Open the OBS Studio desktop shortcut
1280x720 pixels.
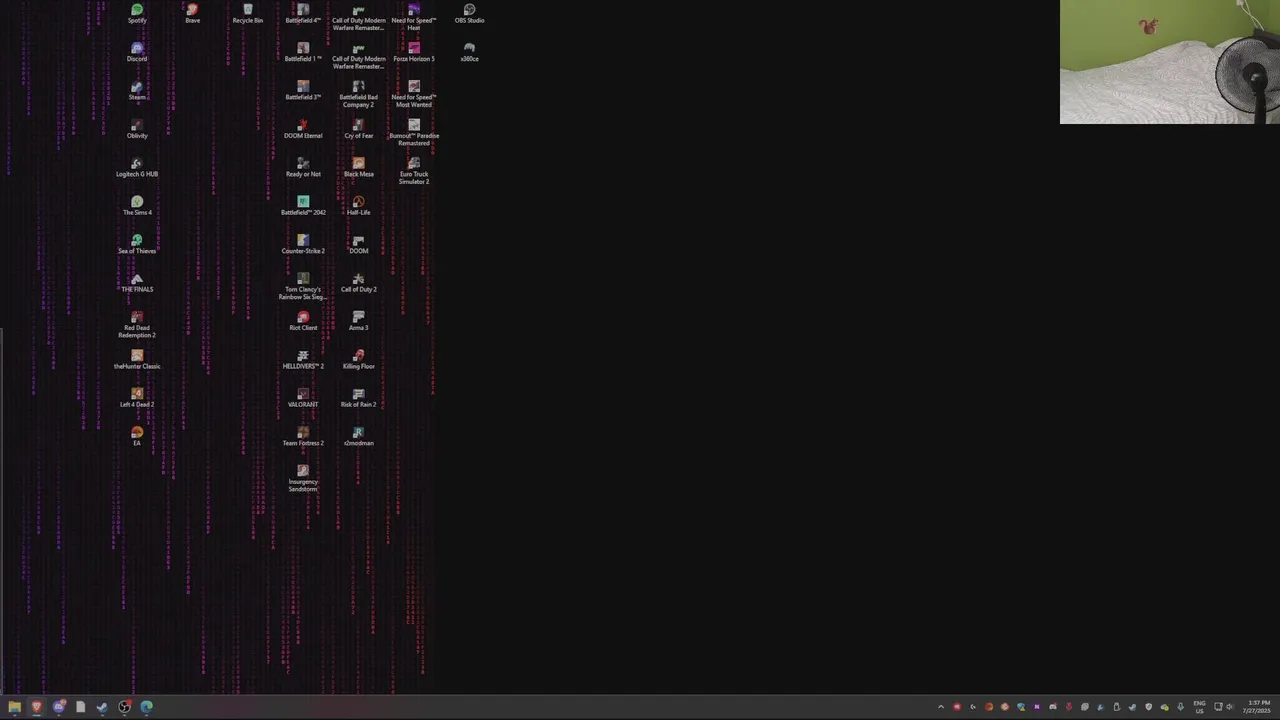point(469,13)
